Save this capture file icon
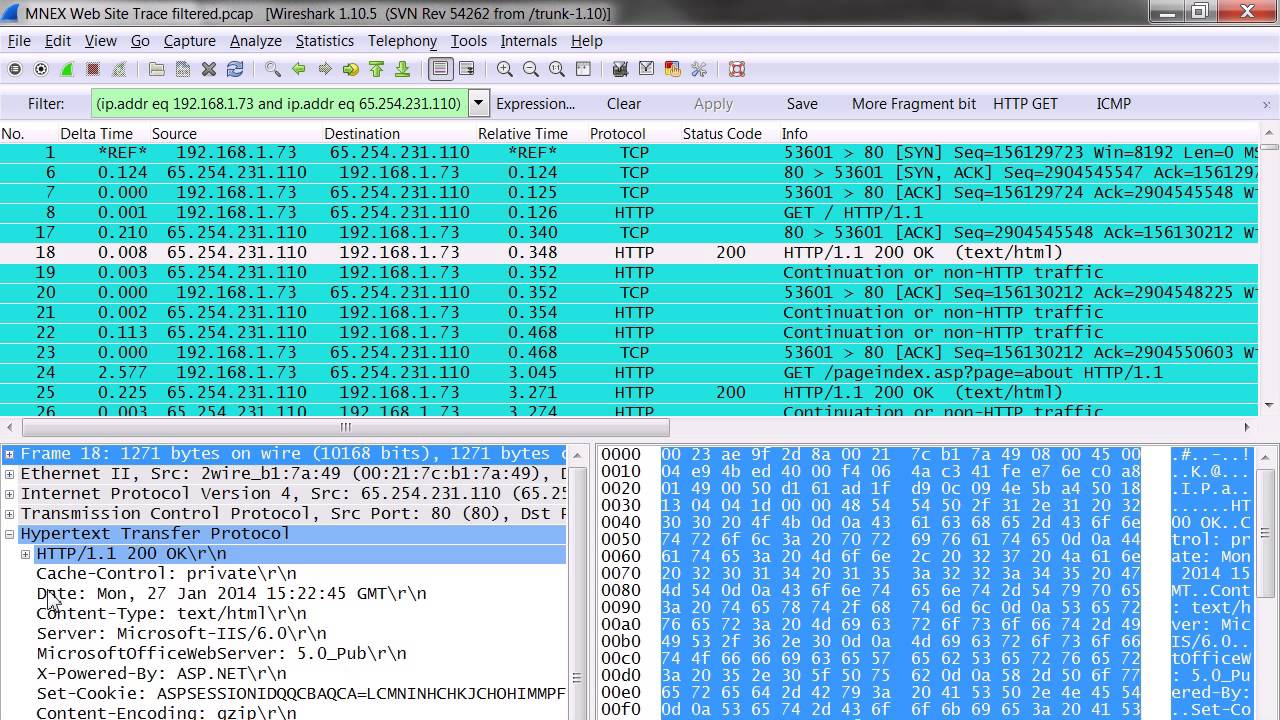 (x=183, y=69)
